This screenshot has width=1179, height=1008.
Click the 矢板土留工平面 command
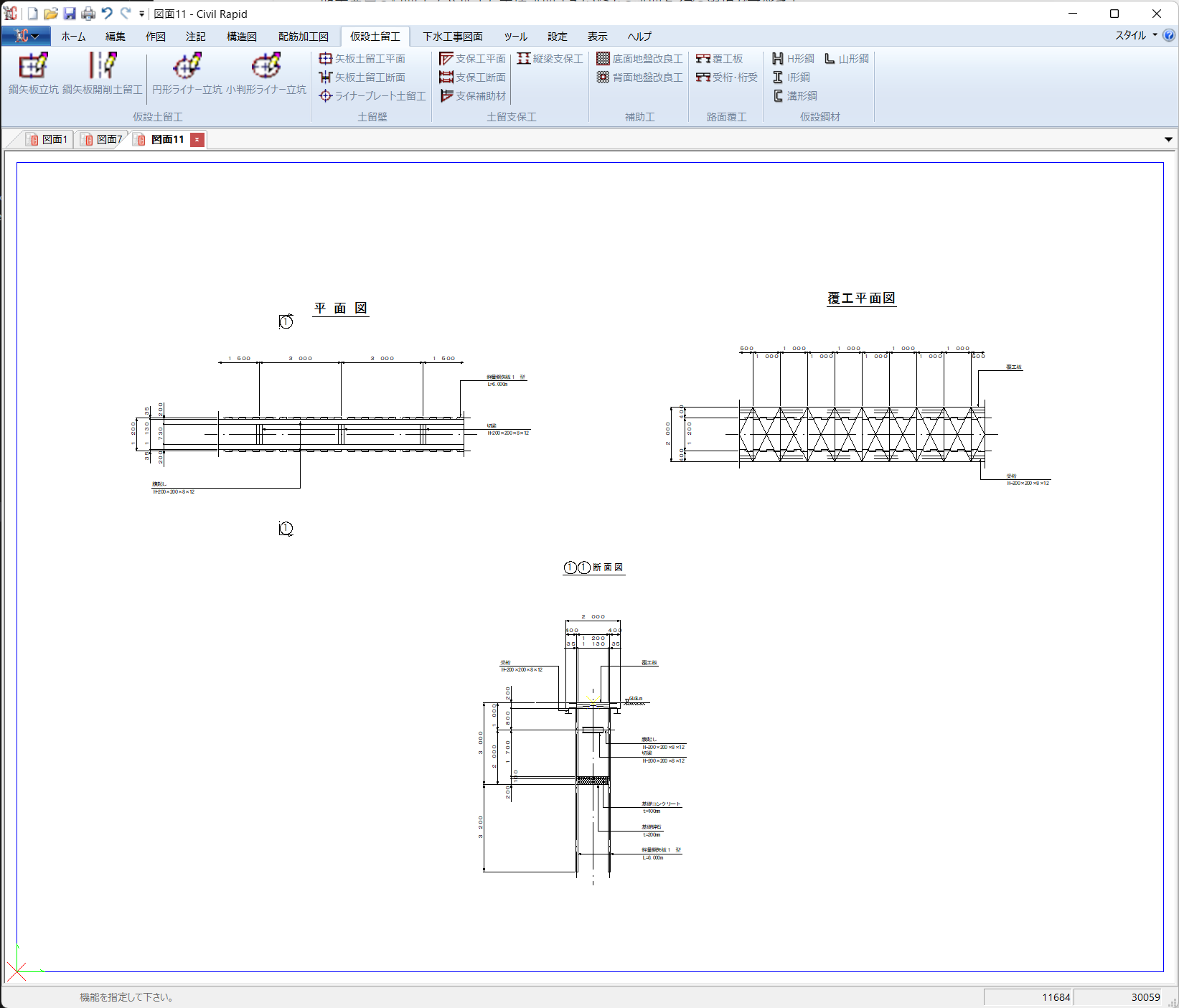pyautogui.click(x=362, y=59)
